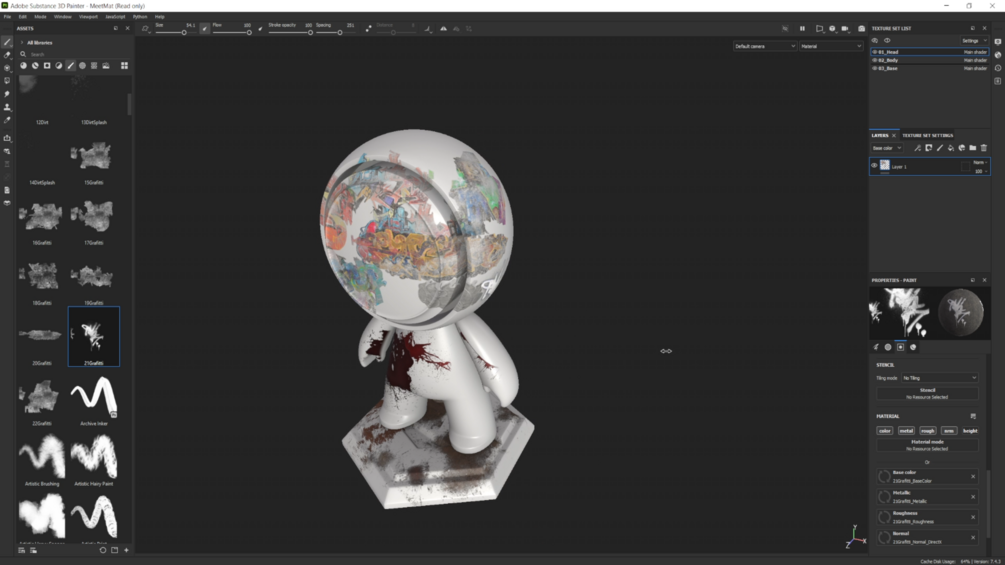The height and width of the screenshot is (565, 1005).
Task: Expand the All libraries tree
Action: (x=22, y=43)
